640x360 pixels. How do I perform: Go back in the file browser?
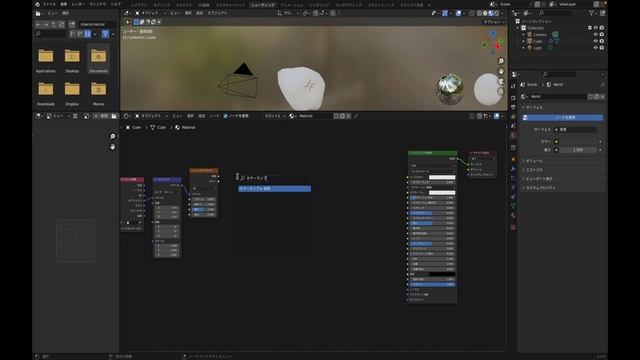tap(38, 24)
